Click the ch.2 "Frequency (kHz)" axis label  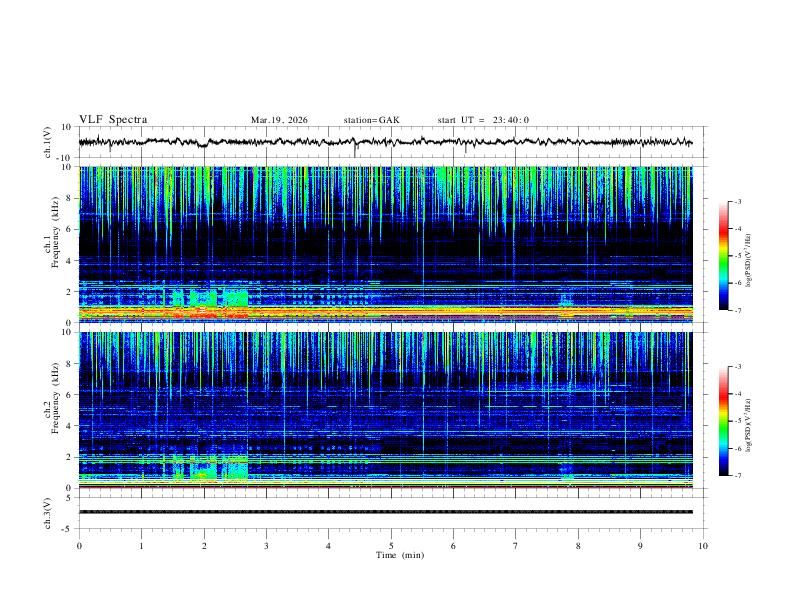click(x=56, y=398)
